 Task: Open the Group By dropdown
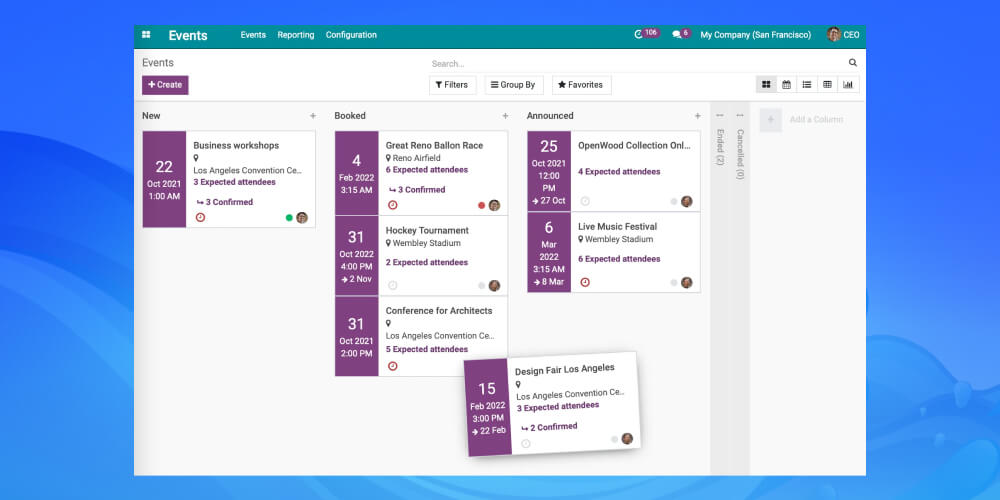tap(513, 85)
